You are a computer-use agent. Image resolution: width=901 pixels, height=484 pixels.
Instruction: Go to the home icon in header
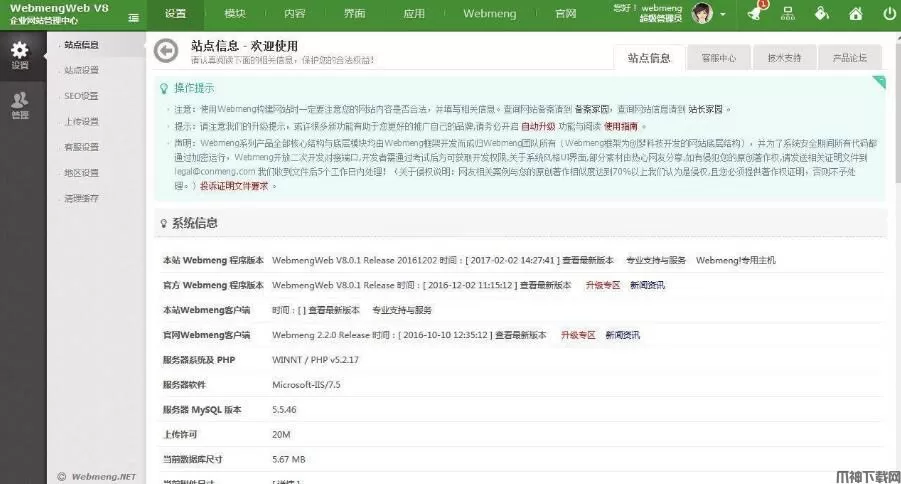(x=856, y=14)
